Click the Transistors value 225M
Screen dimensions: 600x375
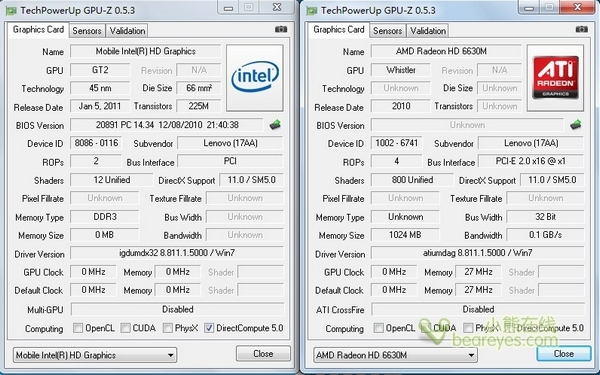[x=199, y=106]
